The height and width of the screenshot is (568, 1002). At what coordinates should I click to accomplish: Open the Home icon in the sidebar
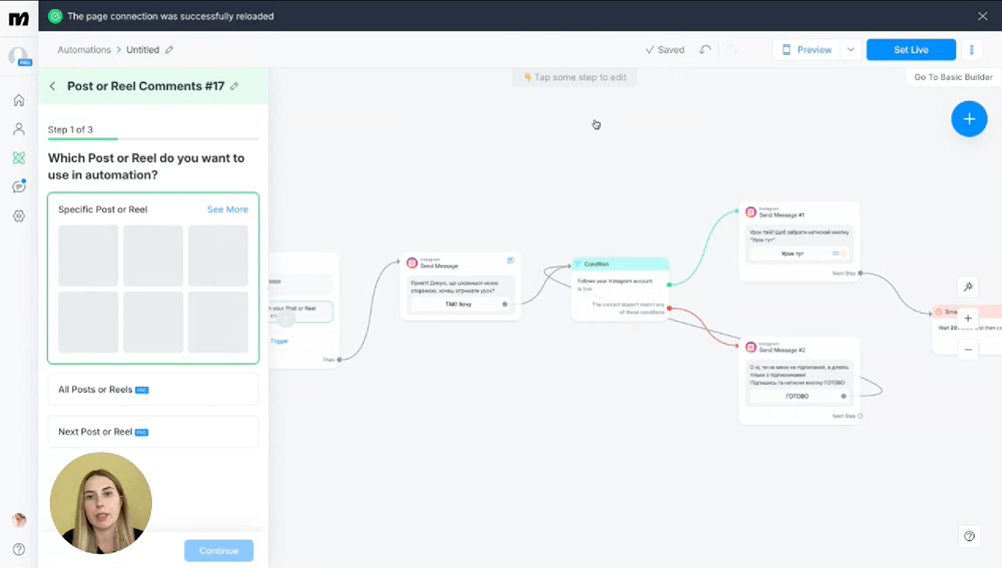[x=18, y=100]
